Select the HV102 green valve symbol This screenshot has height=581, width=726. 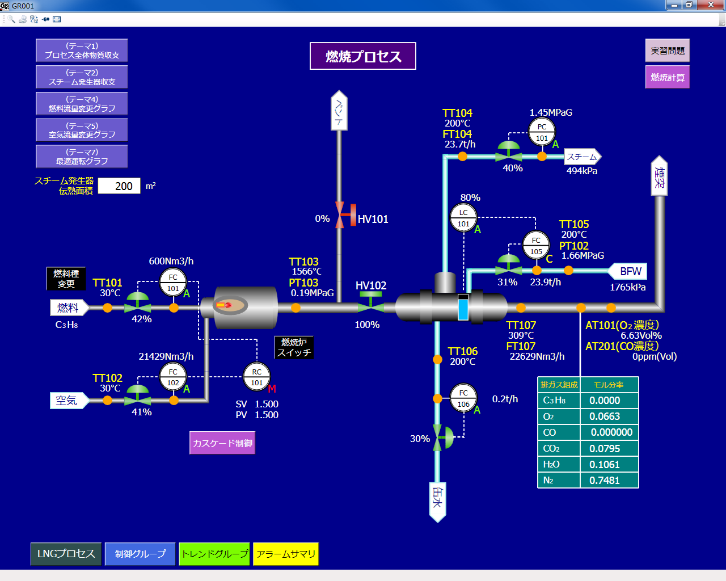point(369,307)
